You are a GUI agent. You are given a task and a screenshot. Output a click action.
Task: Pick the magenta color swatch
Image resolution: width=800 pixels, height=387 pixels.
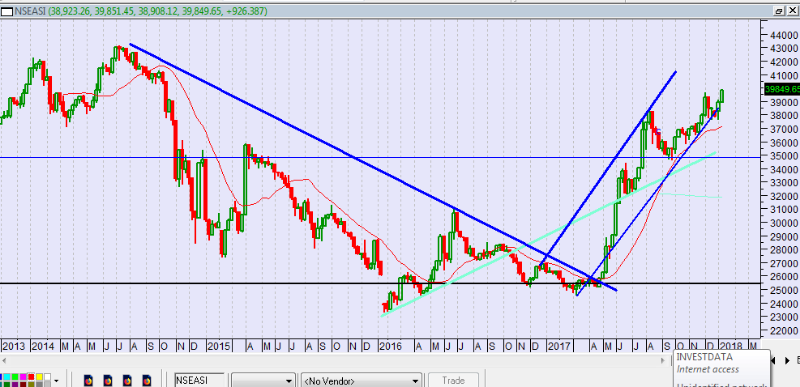click(x=23, y=377)
